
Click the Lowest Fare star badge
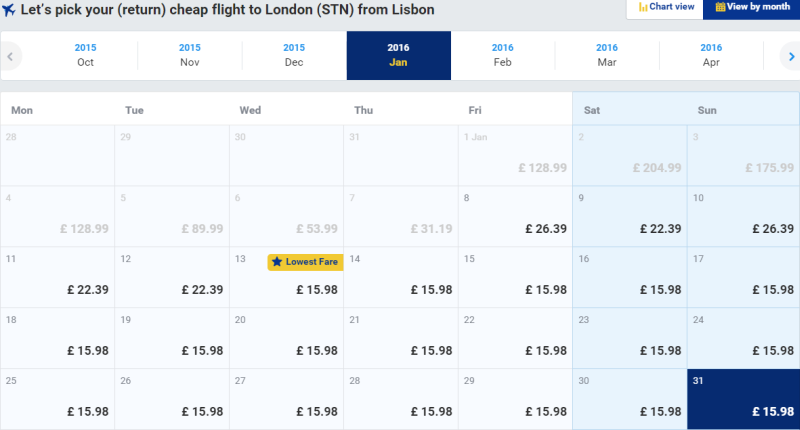305,262
